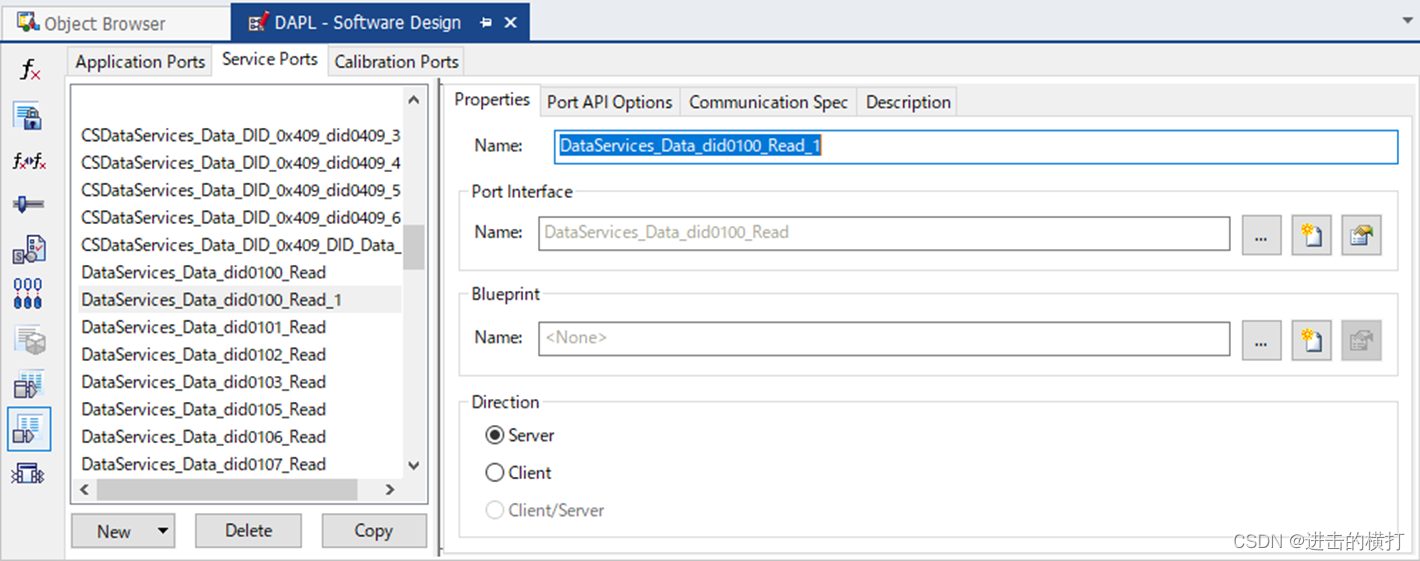This screenshot has height=561, width=1420.
Task: Browse port interface with ellipsis button
Action: (x=1261, y=236)
